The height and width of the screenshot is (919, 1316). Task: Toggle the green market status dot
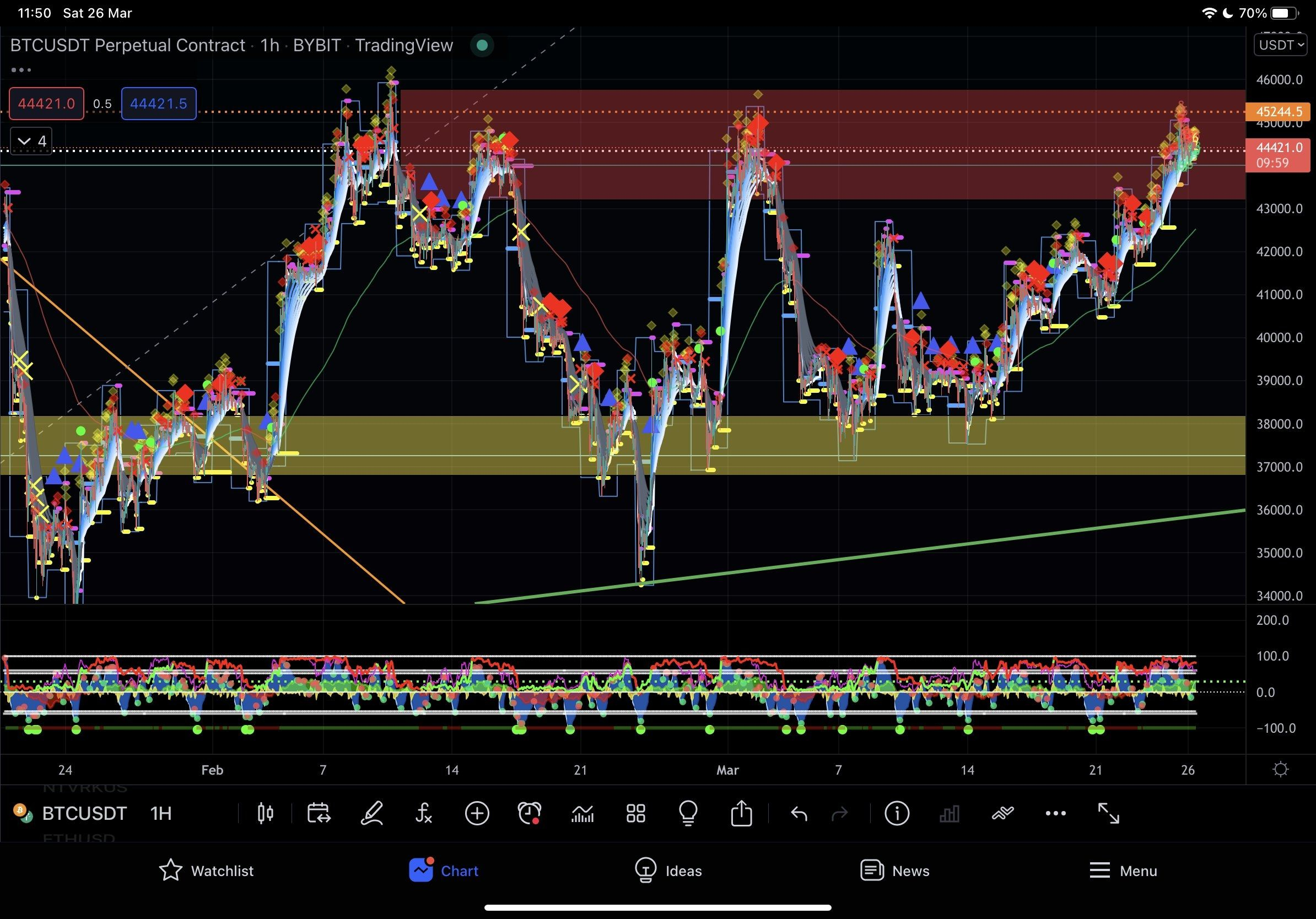coord(482,45)
